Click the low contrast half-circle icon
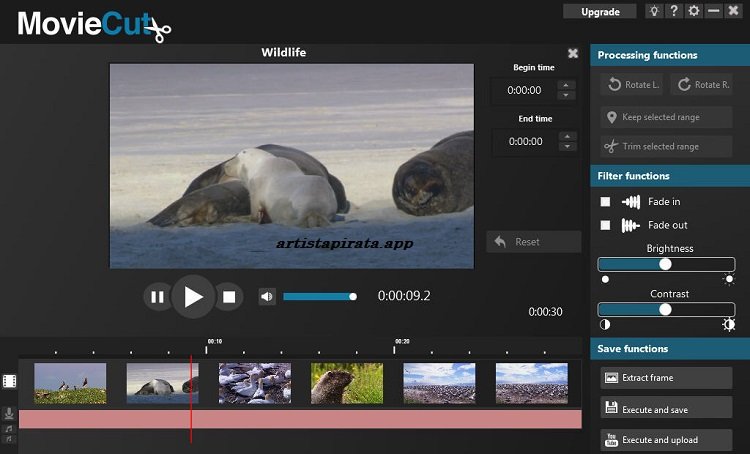 click(605, 325)
